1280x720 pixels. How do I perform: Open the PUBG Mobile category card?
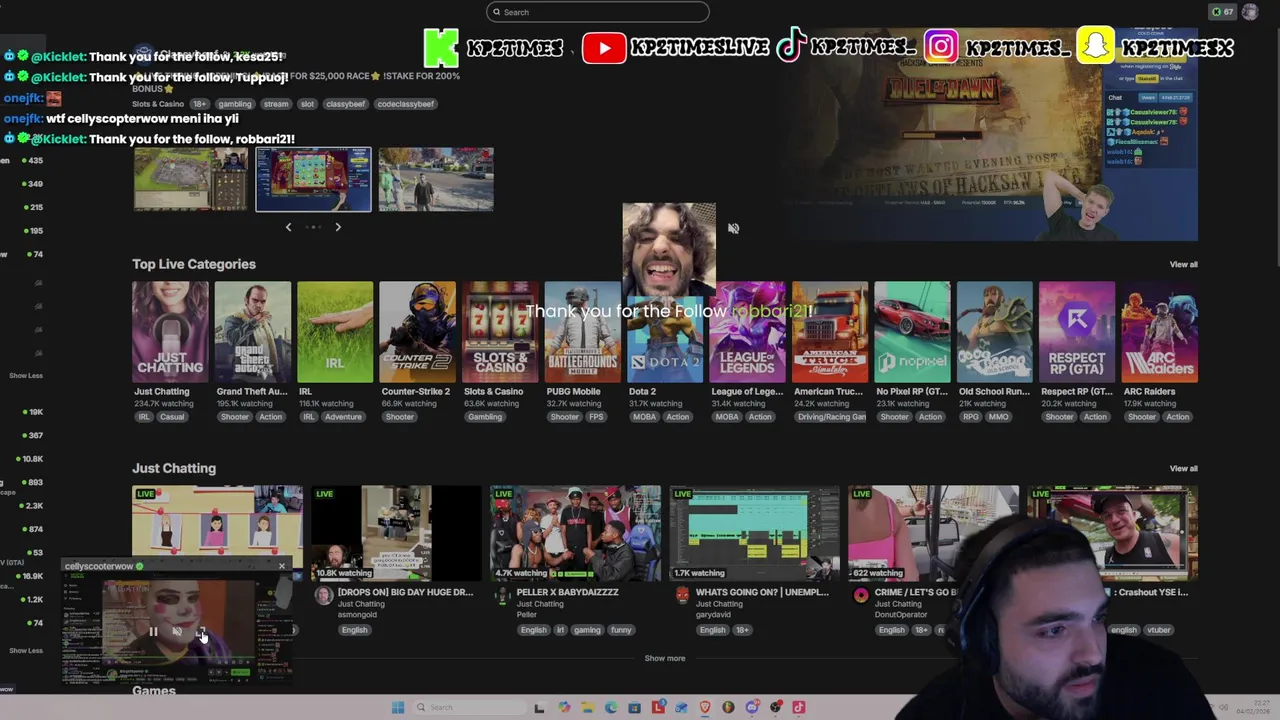(x=583, y=332)
